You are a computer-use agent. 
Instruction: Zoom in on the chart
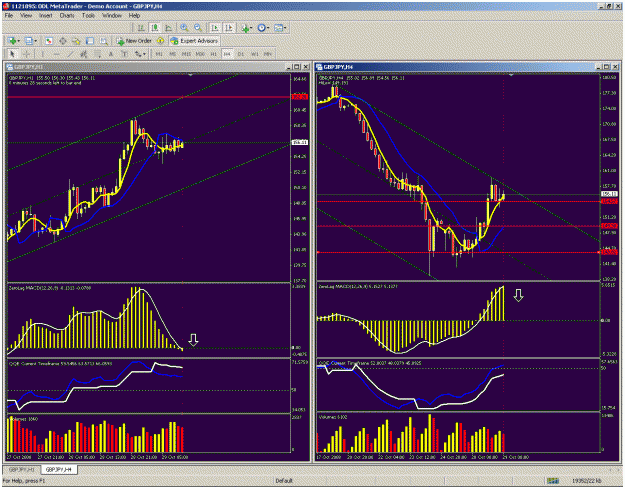(184, 28)
